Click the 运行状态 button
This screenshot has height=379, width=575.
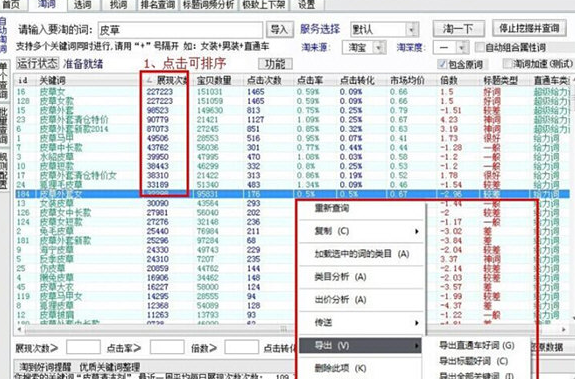pyautogui.click(x=37, y=64)
